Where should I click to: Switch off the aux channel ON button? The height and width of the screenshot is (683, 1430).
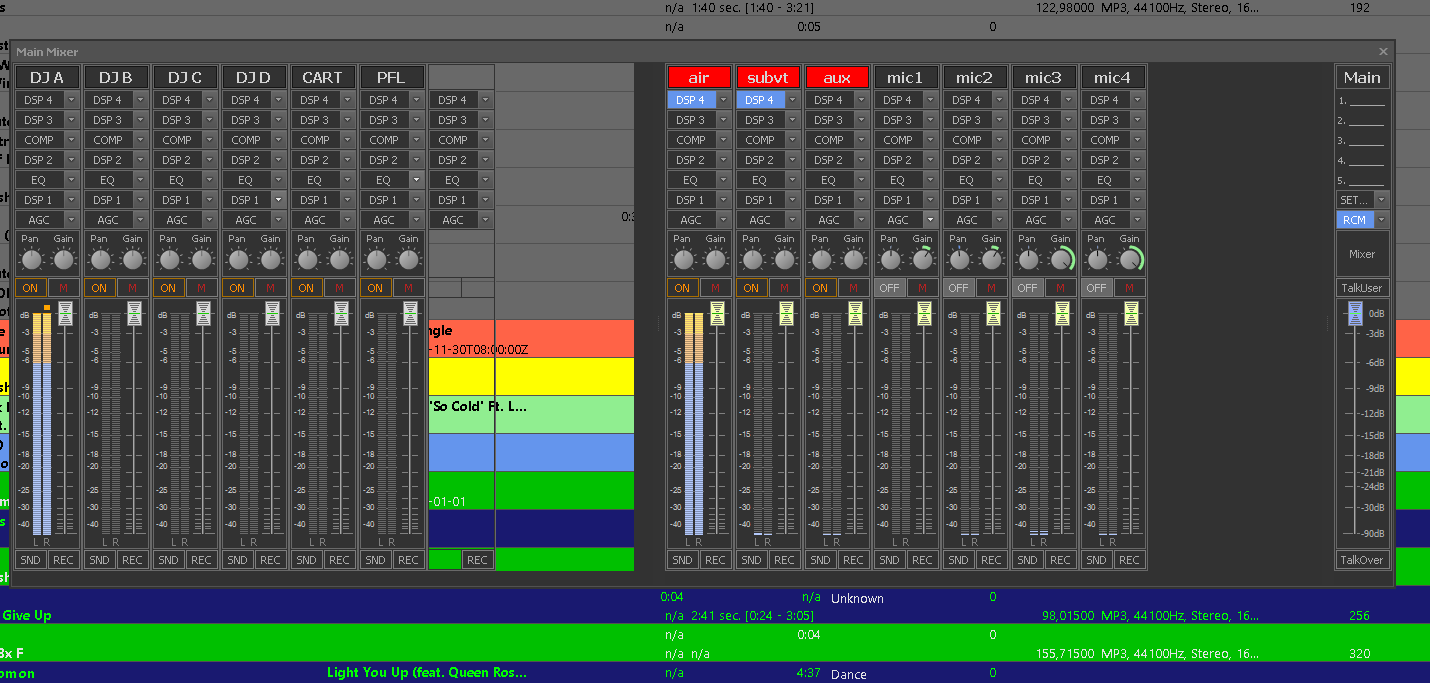820,288
